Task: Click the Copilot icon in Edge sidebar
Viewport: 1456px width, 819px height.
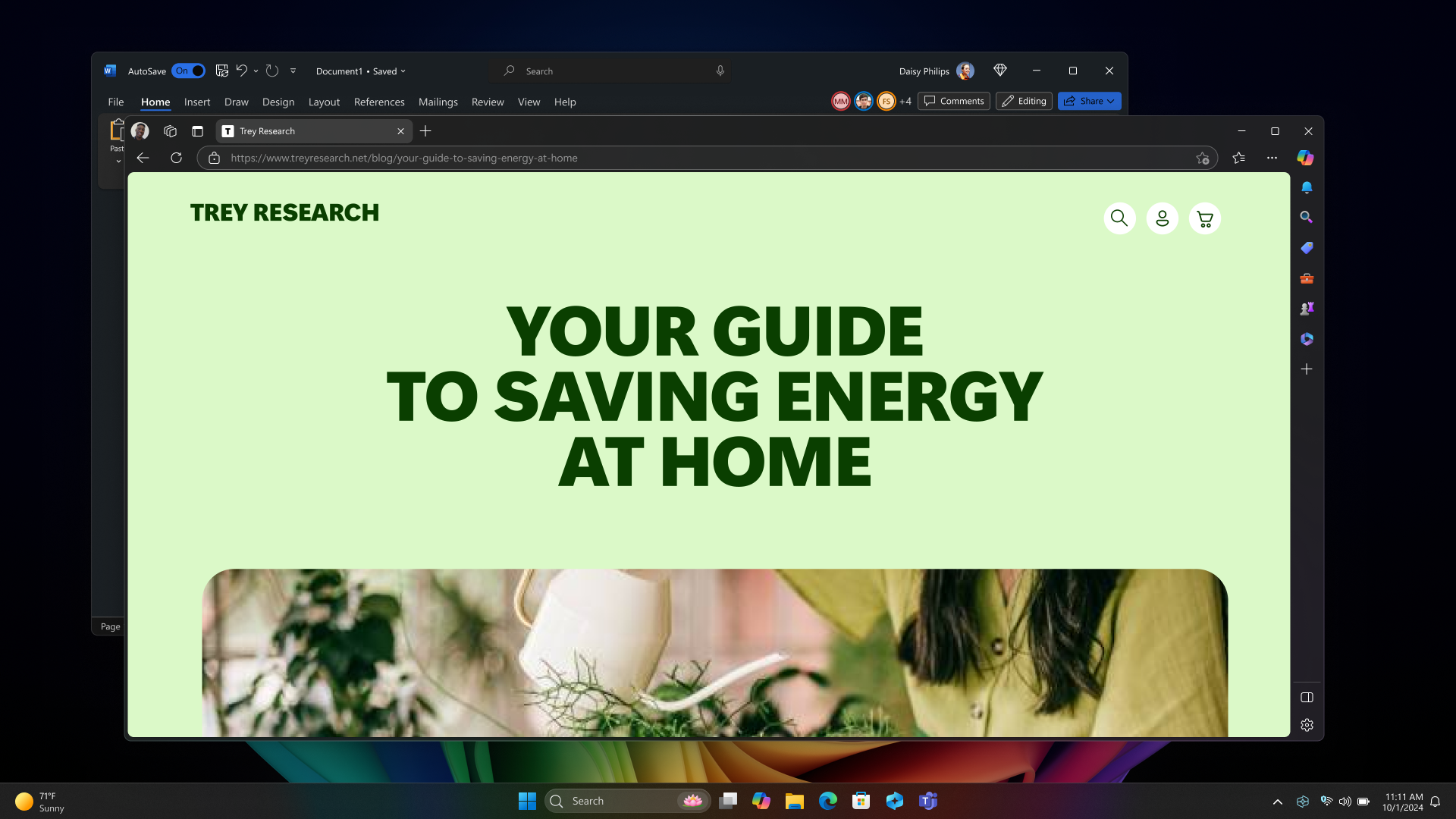Action: point(1305,158)
